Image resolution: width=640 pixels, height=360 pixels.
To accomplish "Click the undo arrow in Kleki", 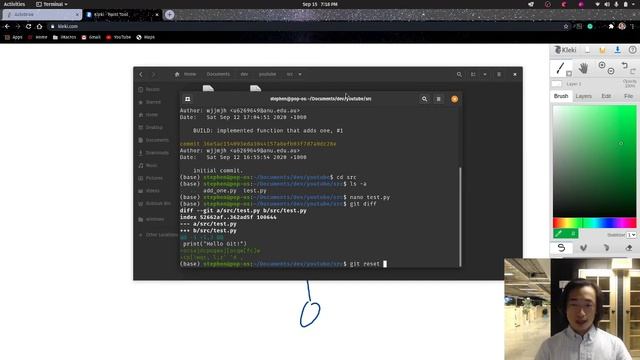I will point(624,65).
